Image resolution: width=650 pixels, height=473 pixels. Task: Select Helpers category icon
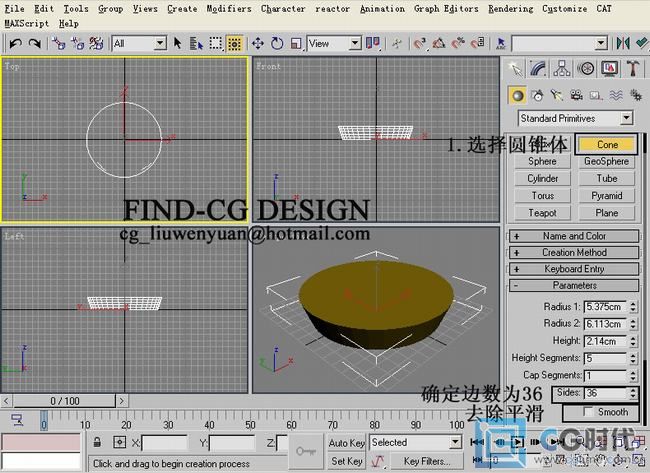click(x=596, y=96)
